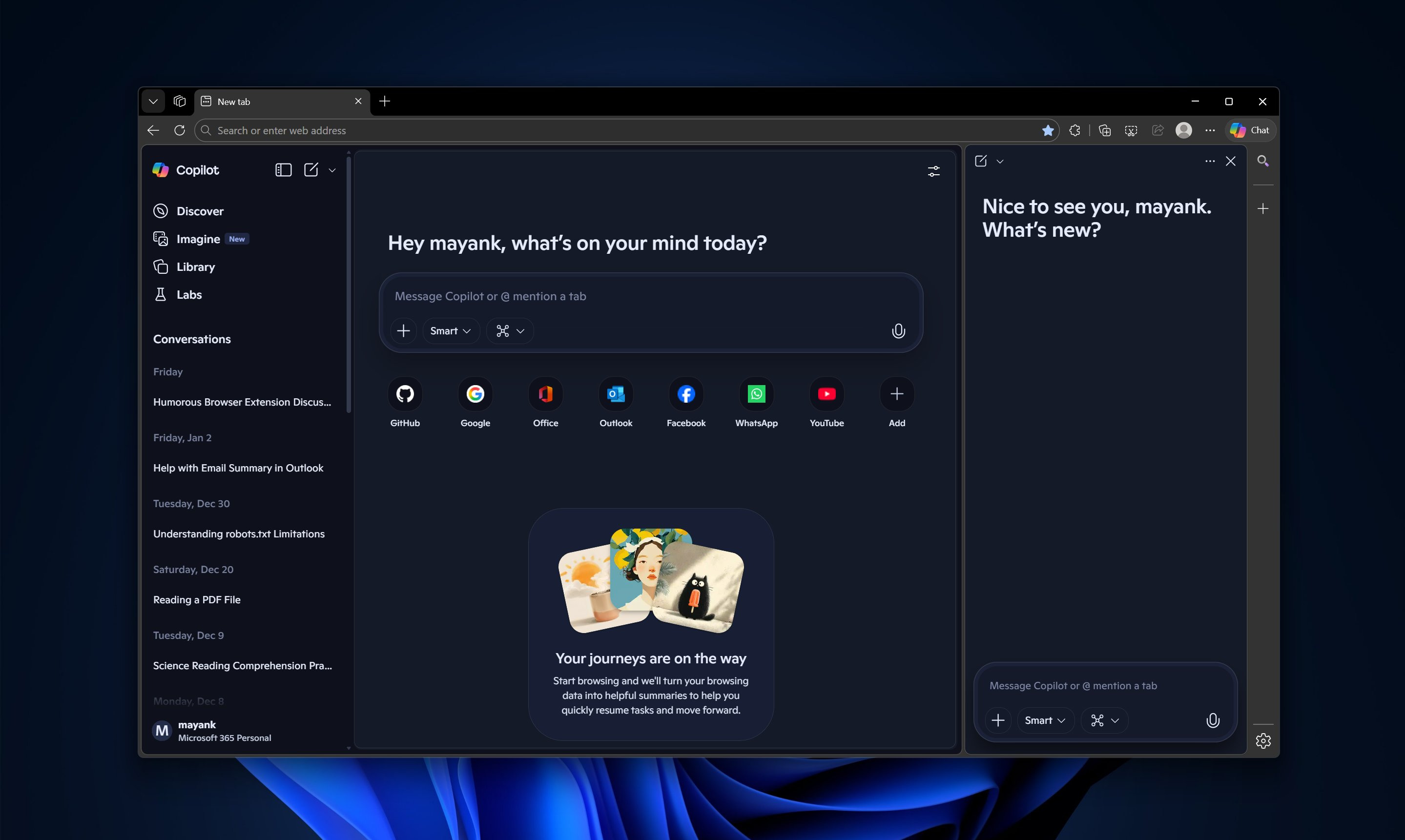Screen dimensions: 1405x840
Task: Click the sidebar search magnifier icon
Action: 1263,162
